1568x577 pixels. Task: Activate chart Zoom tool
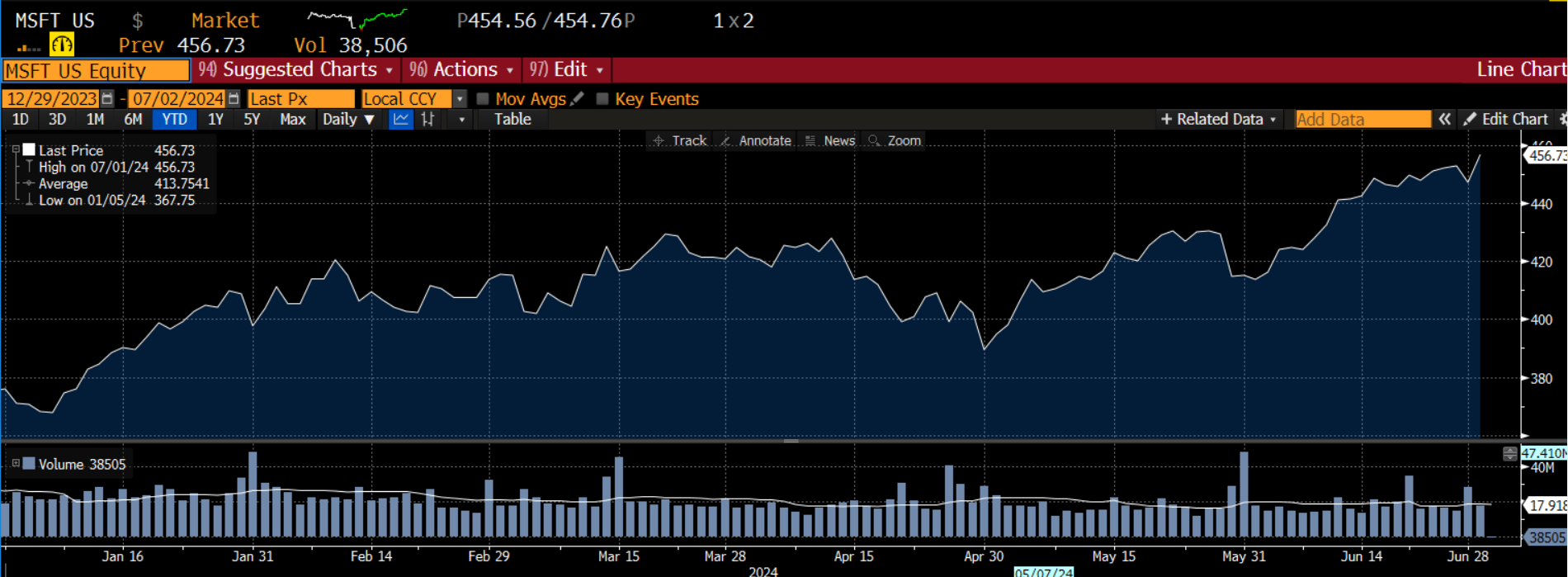[x=895, y=141]
